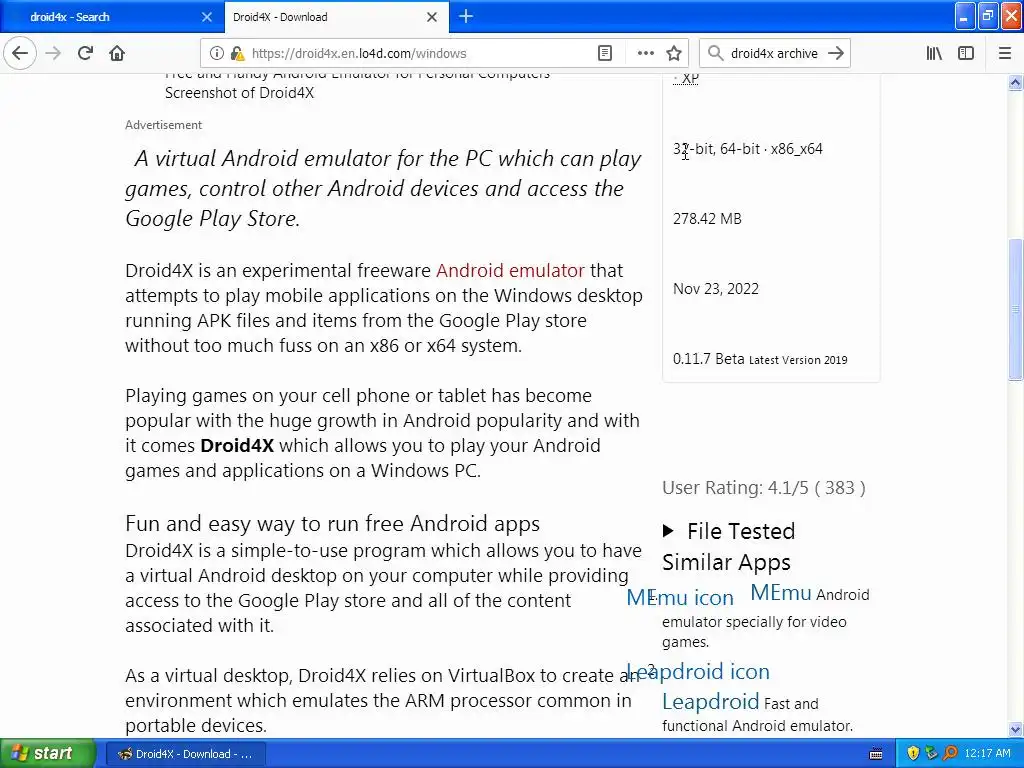Open the Firefox hamburger menu
This screenshot has height=768, width=1024.
coord(1004,54)
